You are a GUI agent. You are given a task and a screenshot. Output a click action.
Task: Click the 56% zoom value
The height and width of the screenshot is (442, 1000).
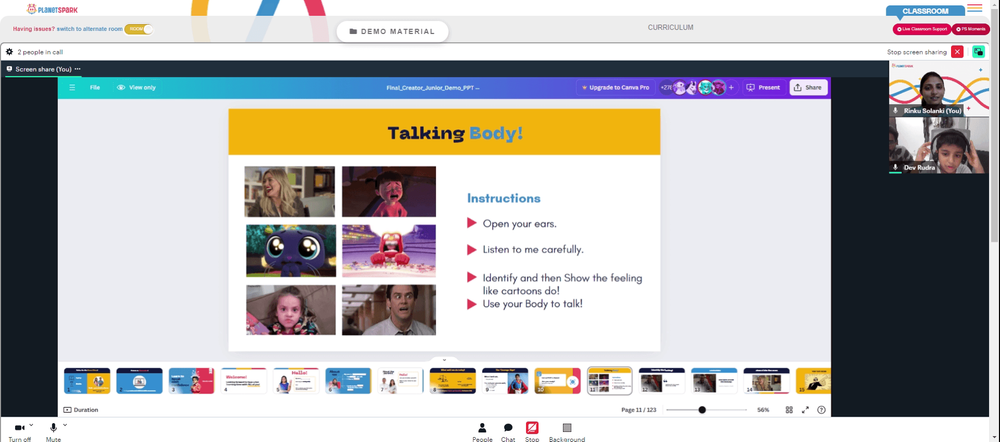point(763,409)
